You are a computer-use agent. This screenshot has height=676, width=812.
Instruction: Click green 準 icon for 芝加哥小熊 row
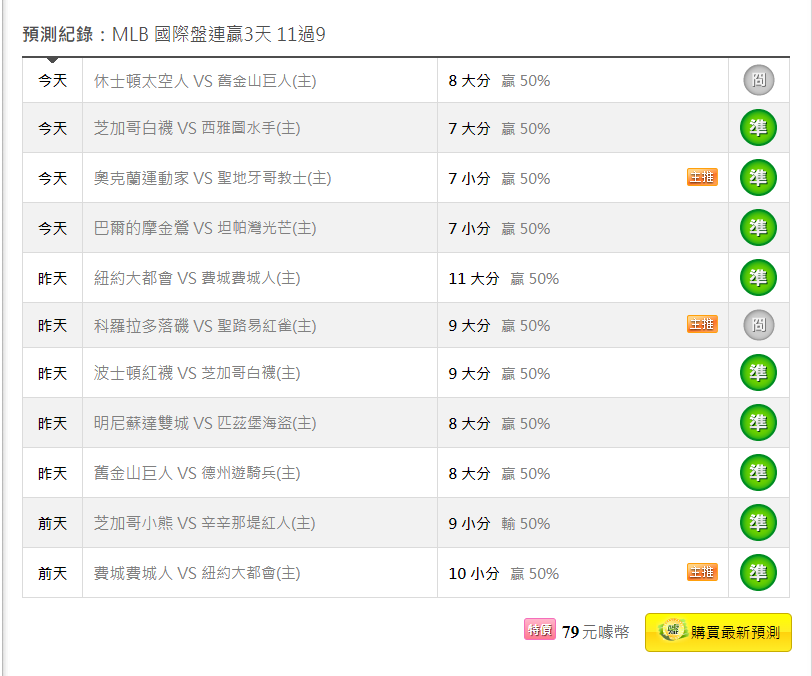[759, 523]
